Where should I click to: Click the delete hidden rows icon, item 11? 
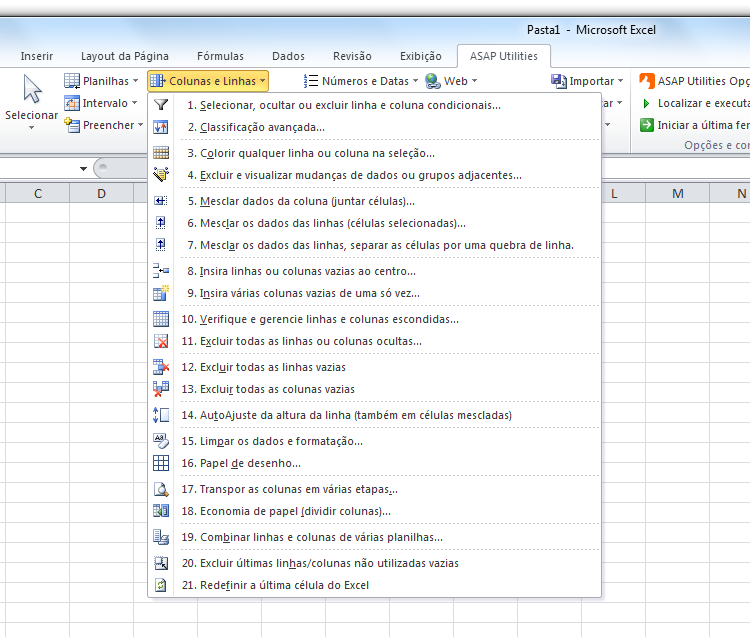[x=161, y=341]
